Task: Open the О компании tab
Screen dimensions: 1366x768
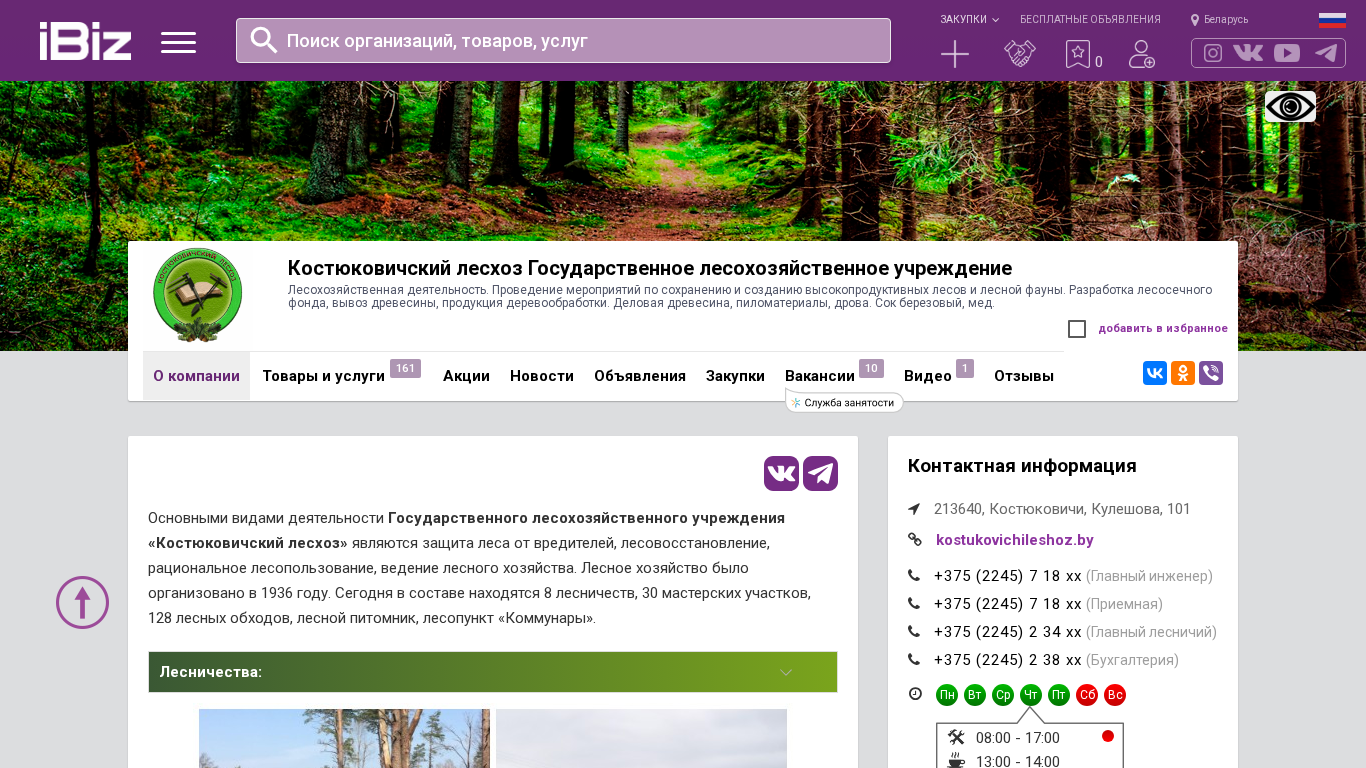Action: (196, 376)
